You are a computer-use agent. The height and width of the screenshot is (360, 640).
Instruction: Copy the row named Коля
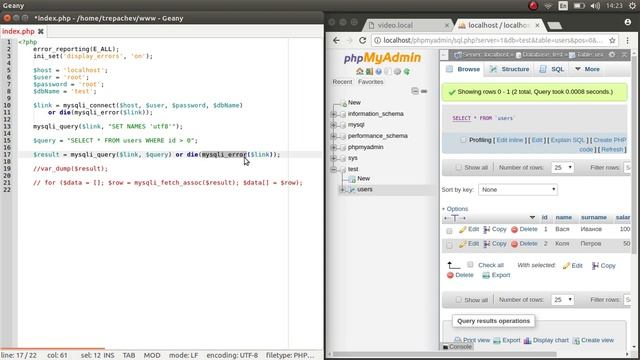tap(495, 244)
